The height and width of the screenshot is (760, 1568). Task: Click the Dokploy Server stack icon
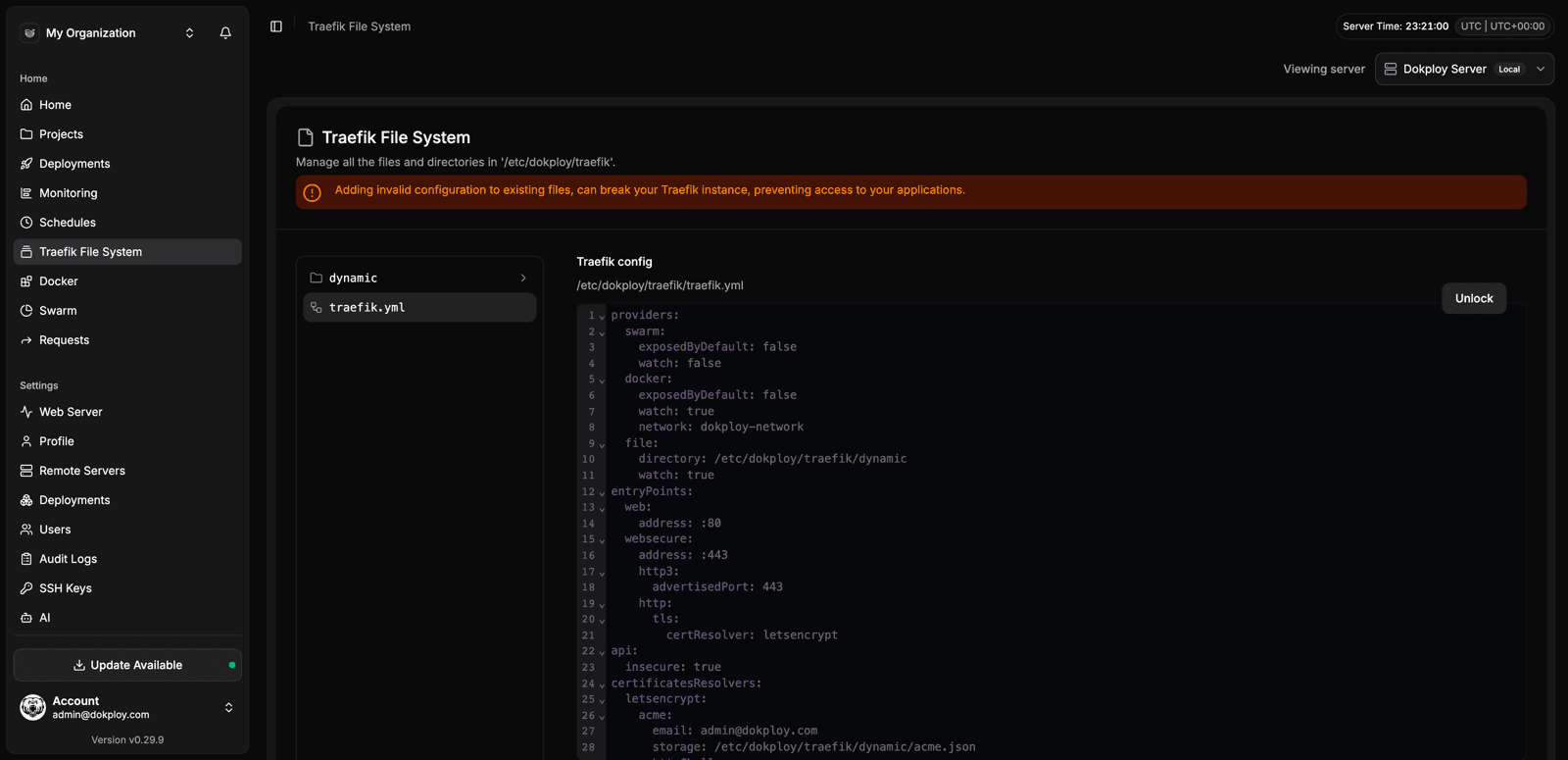coord(1391,69)
